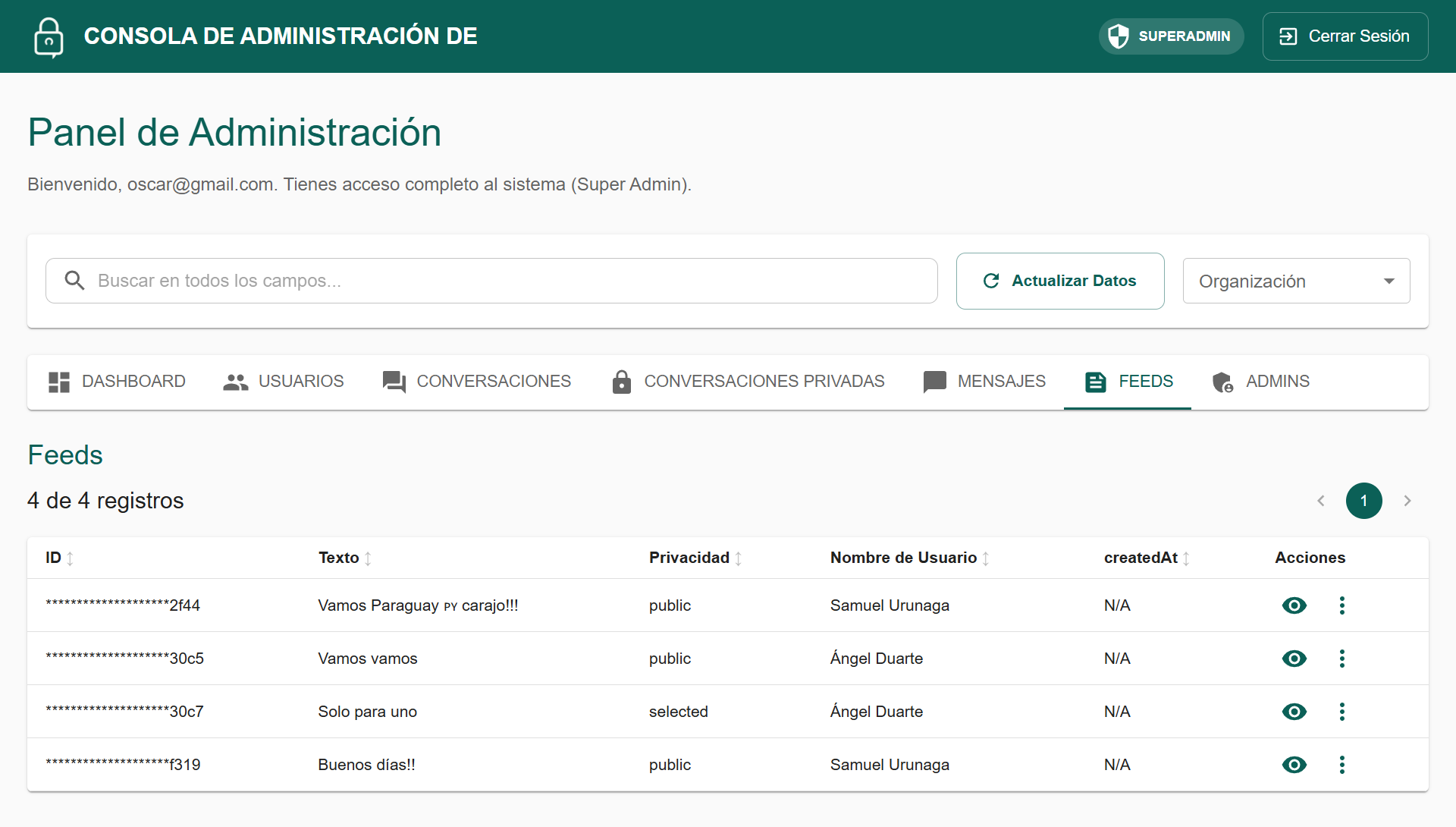Sort table by Privacidad column
Screen dimensions: 1456x827
[695, 558]
